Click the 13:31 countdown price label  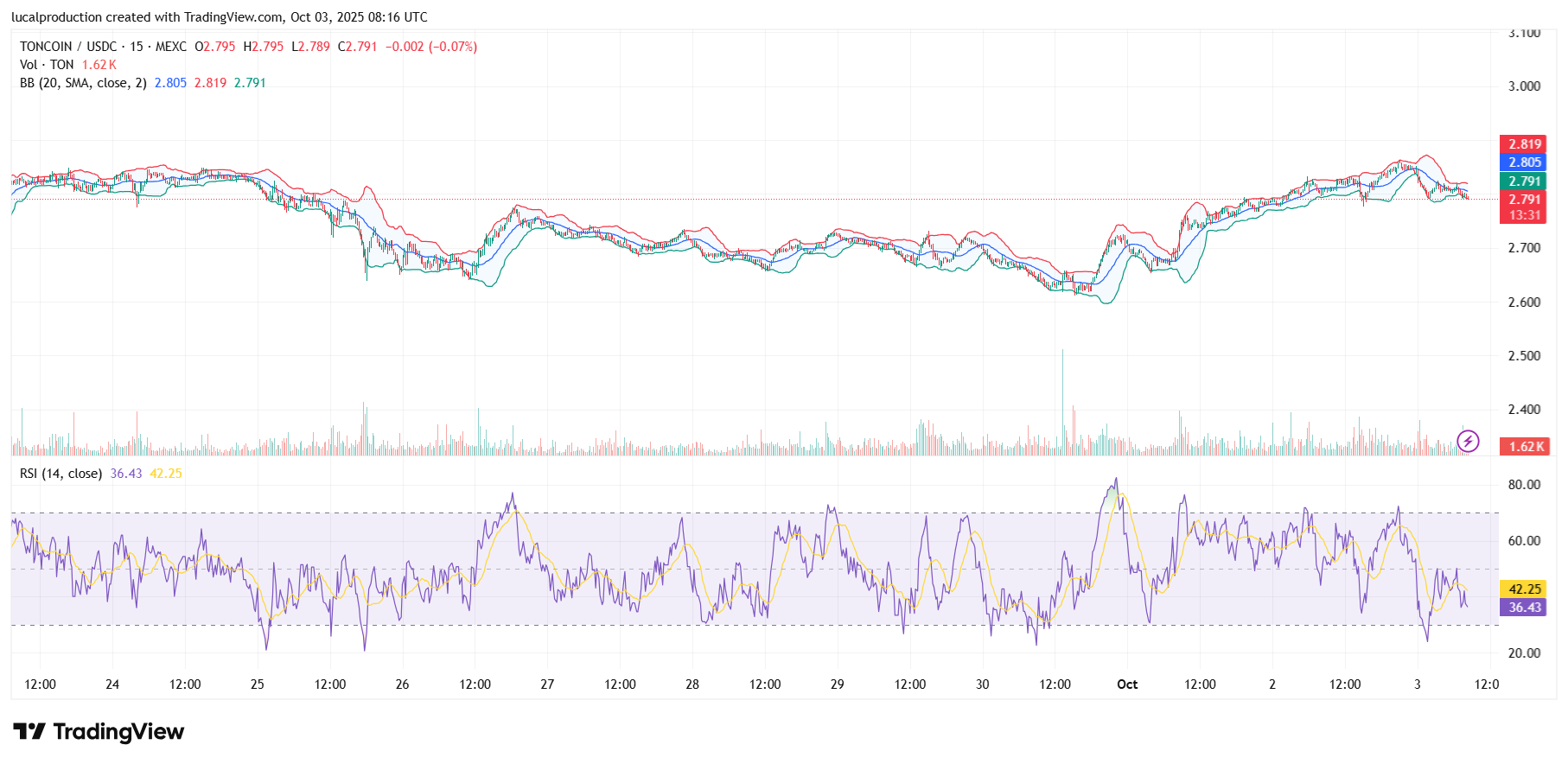point(1524,215)
